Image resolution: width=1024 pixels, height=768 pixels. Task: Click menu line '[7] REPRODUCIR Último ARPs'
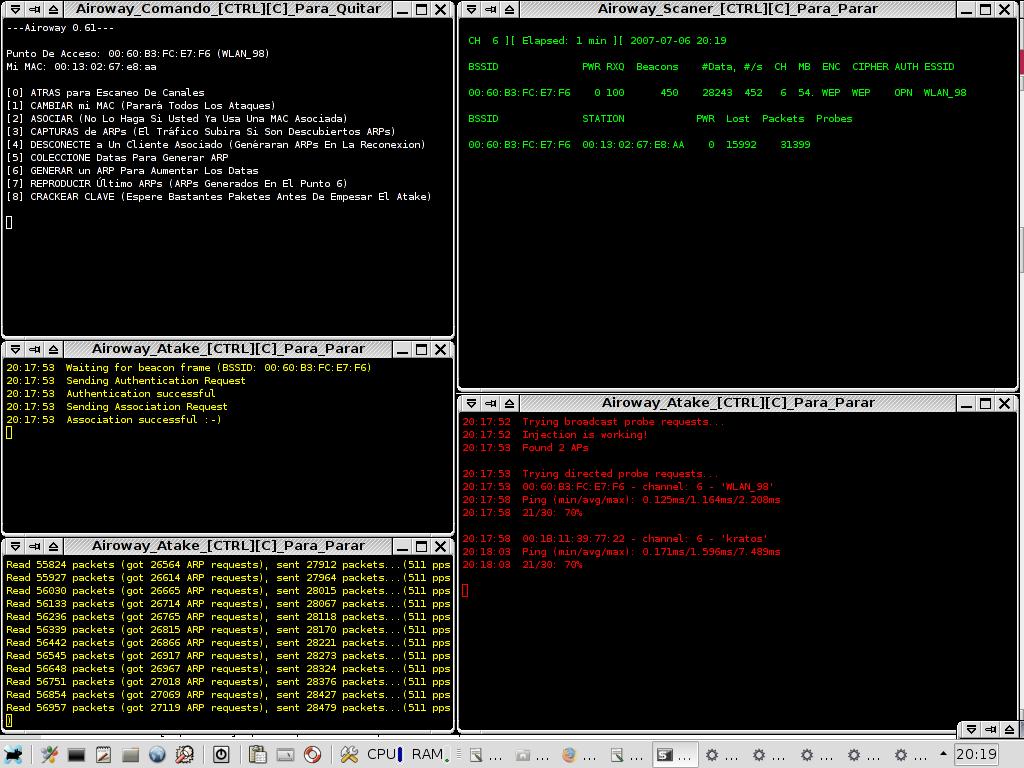[x=176, y=184]
